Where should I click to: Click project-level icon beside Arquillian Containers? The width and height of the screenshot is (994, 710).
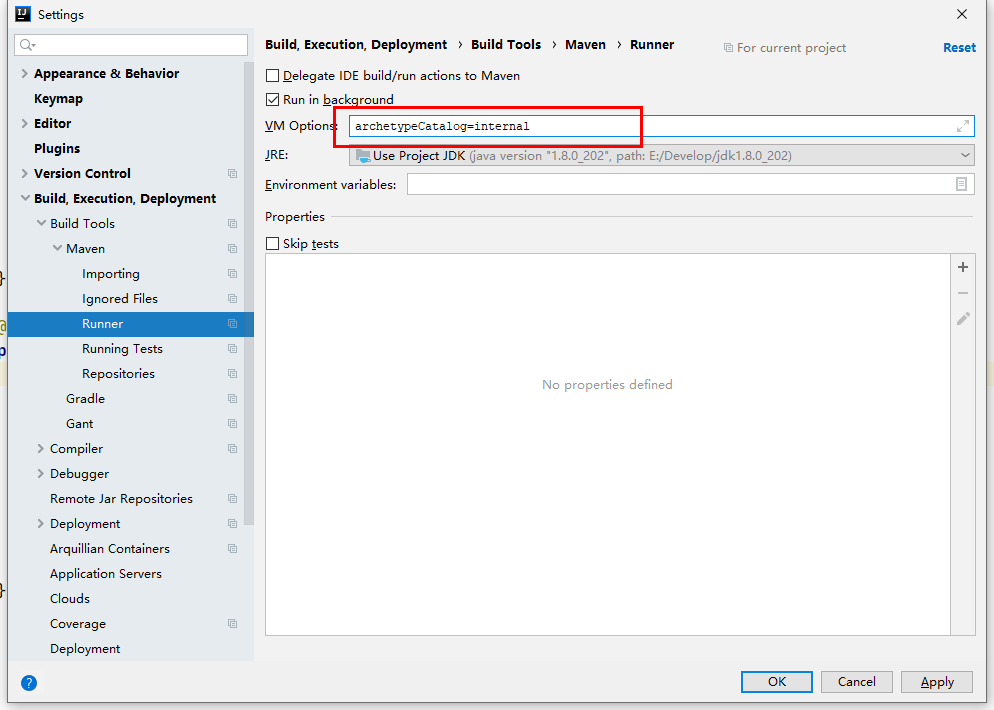tap(233, 549)
